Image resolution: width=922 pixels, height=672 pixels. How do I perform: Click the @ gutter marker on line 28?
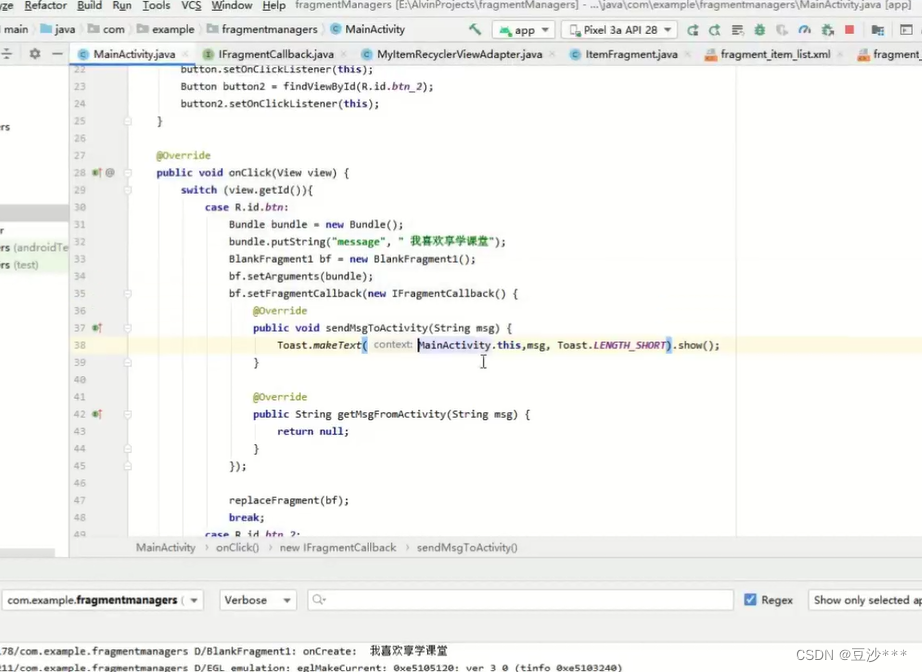[110, 172]
